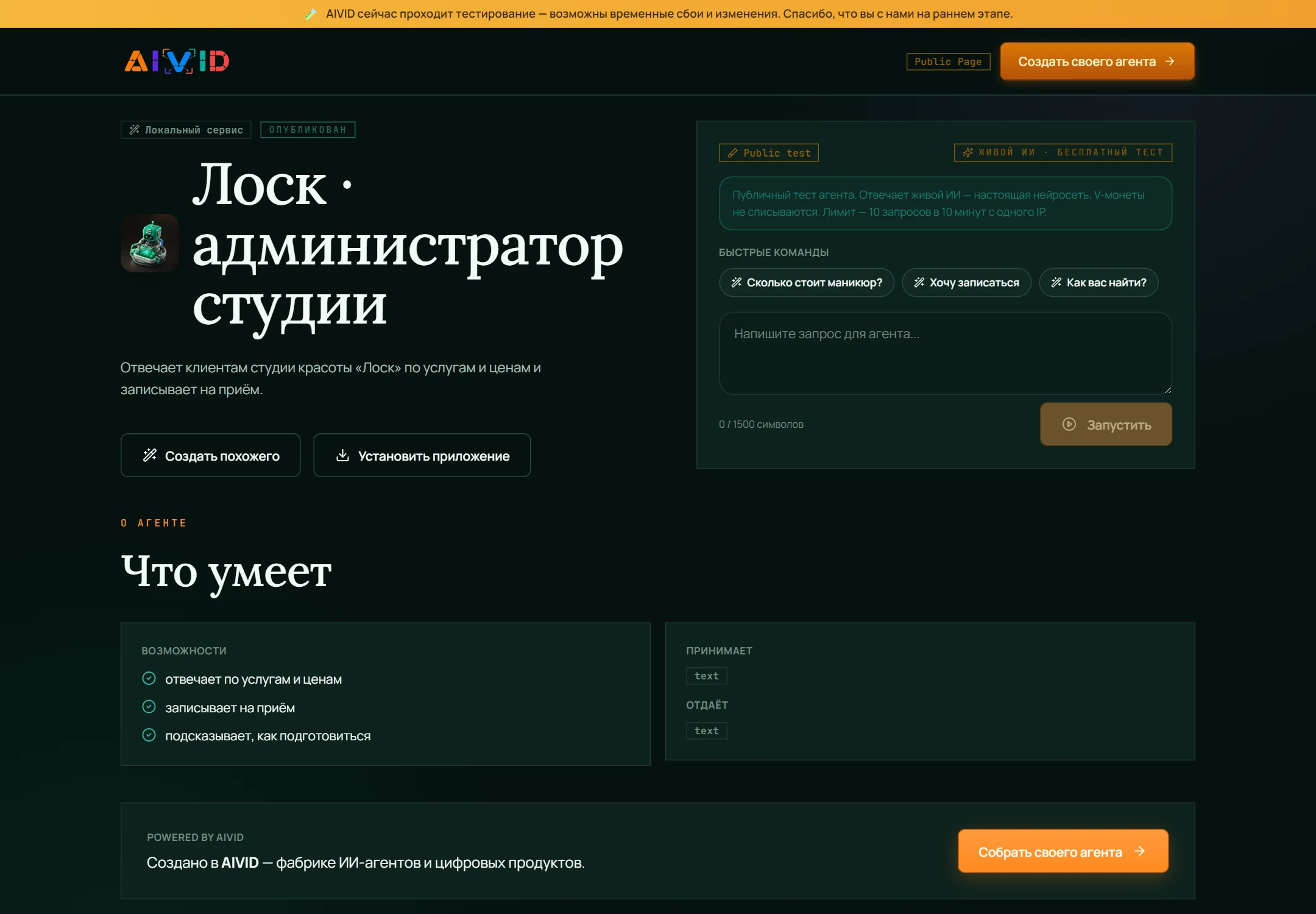Screen dimensions: 1316x914
Task: Click Создать своего агента button in header
Action: pyautogui.click(x=1097, y=62)
